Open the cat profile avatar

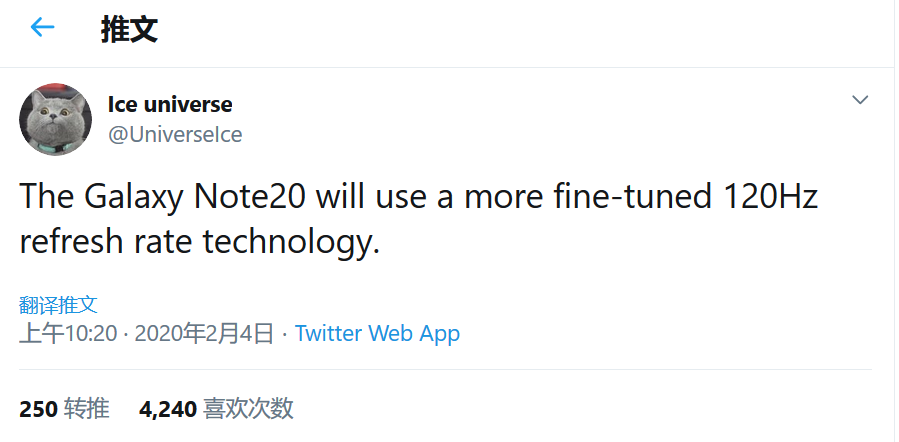(x=56, y=120)
